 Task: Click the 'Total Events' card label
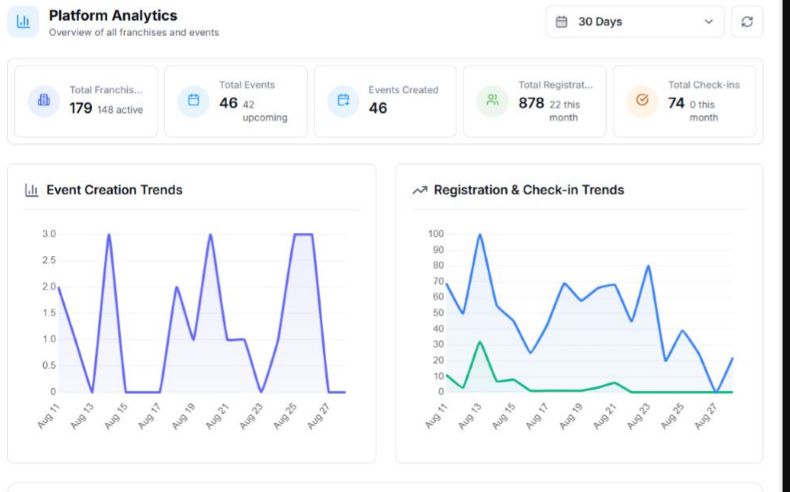point(247,85)
